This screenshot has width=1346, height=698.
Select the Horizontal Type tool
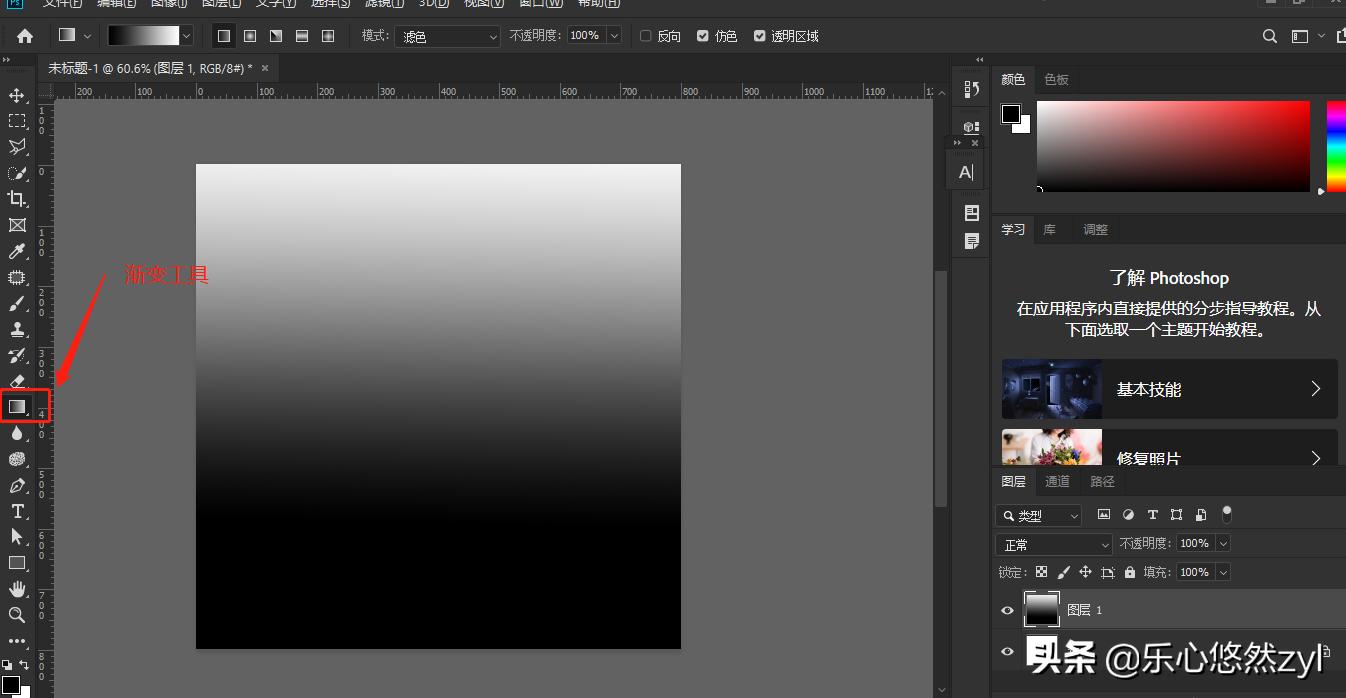tap(17, 511)
